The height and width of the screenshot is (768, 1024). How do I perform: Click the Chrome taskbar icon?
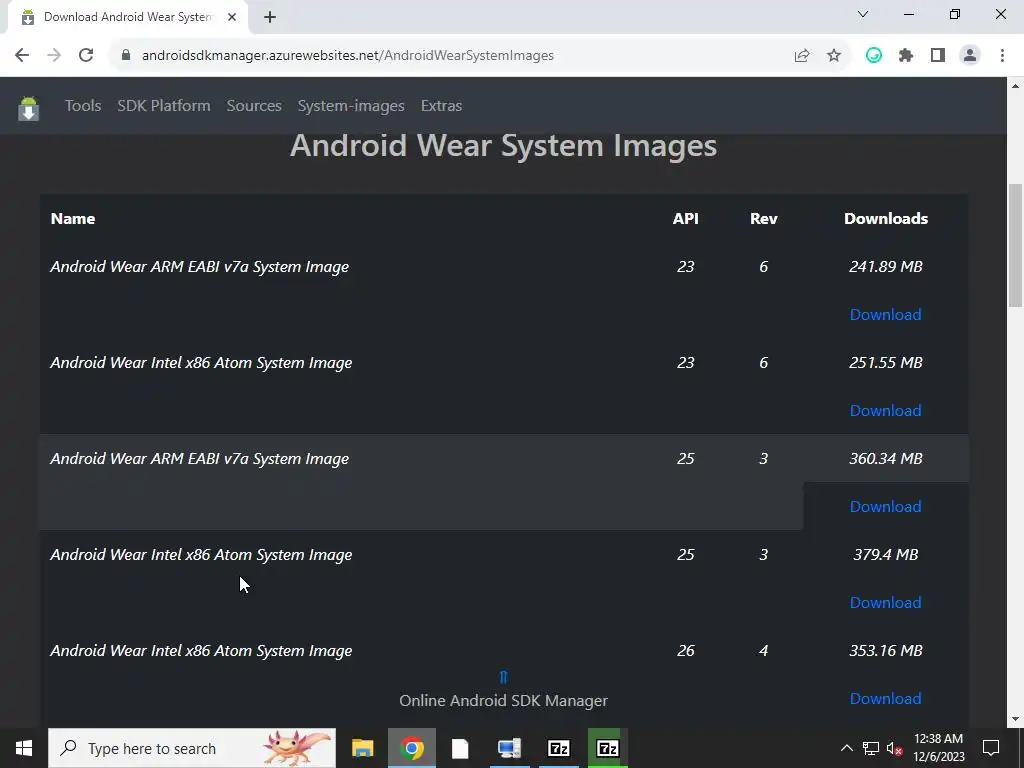[411, 748]
